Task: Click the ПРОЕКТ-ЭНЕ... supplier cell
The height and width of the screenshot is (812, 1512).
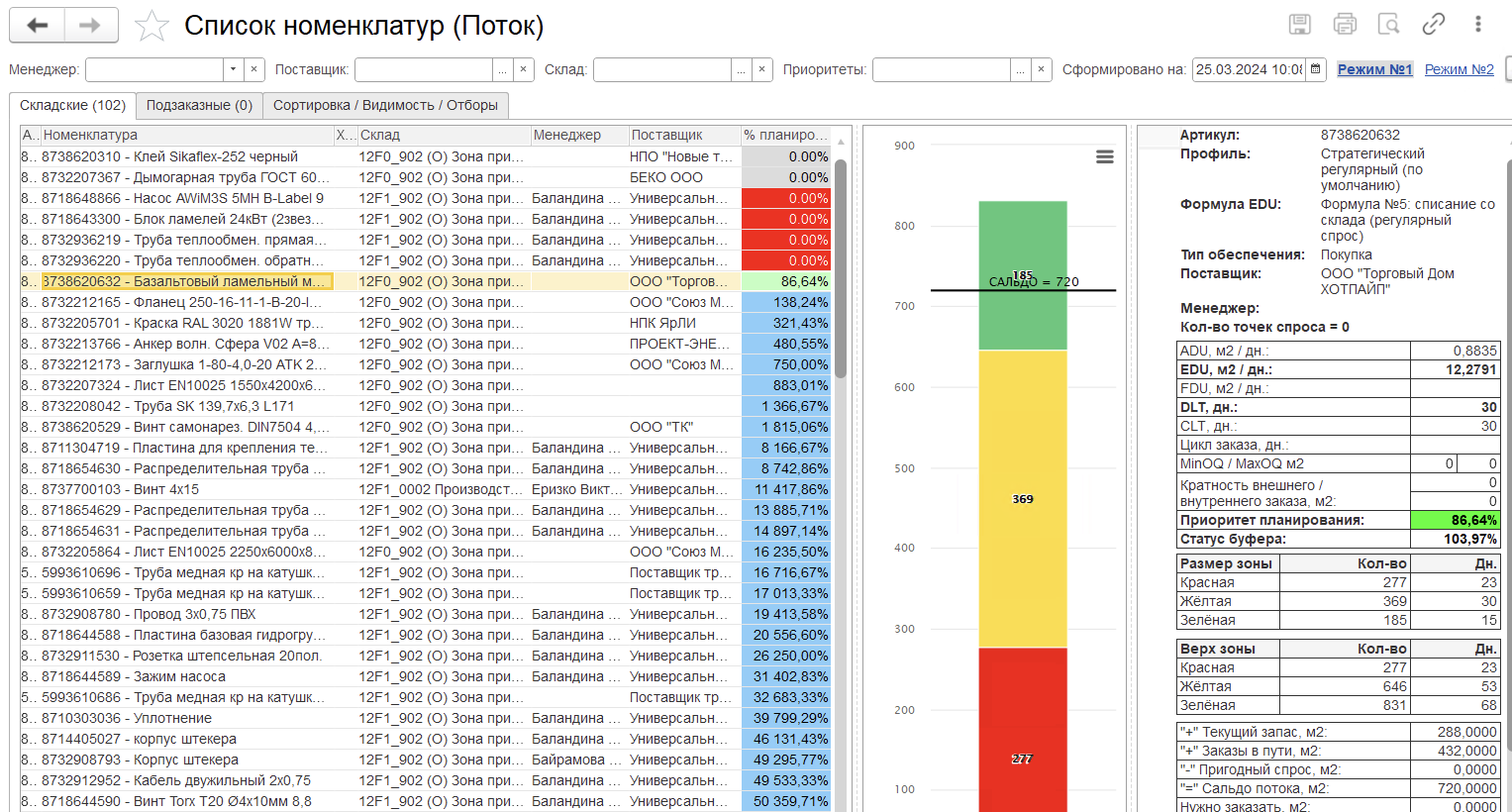Action: (684, 344)
